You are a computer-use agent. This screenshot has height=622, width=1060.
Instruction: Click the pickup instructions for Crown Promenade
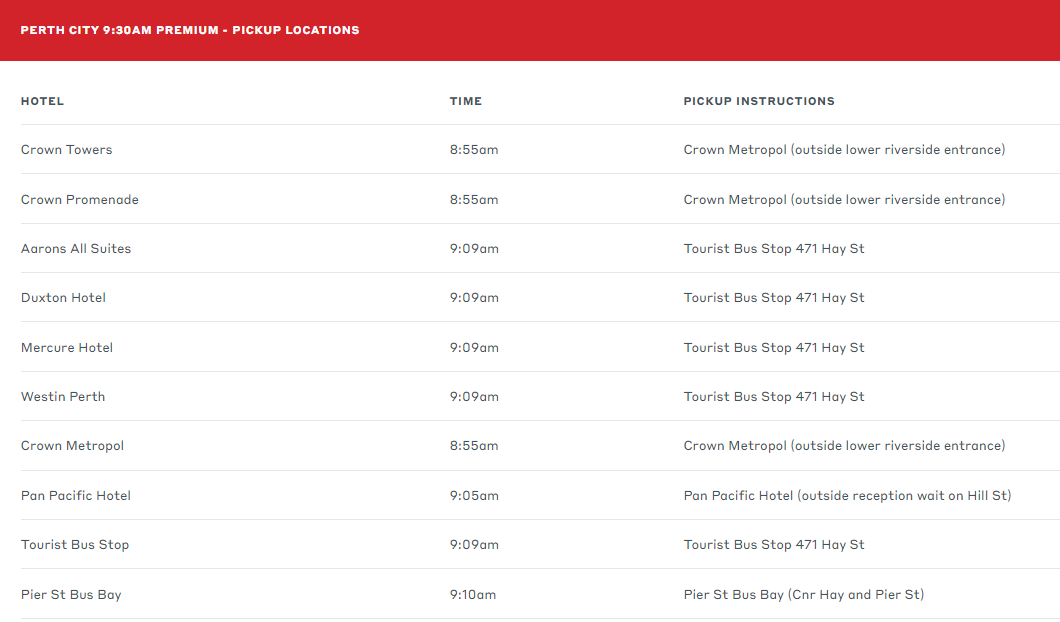pyautogui.click(x=844, y=199)
